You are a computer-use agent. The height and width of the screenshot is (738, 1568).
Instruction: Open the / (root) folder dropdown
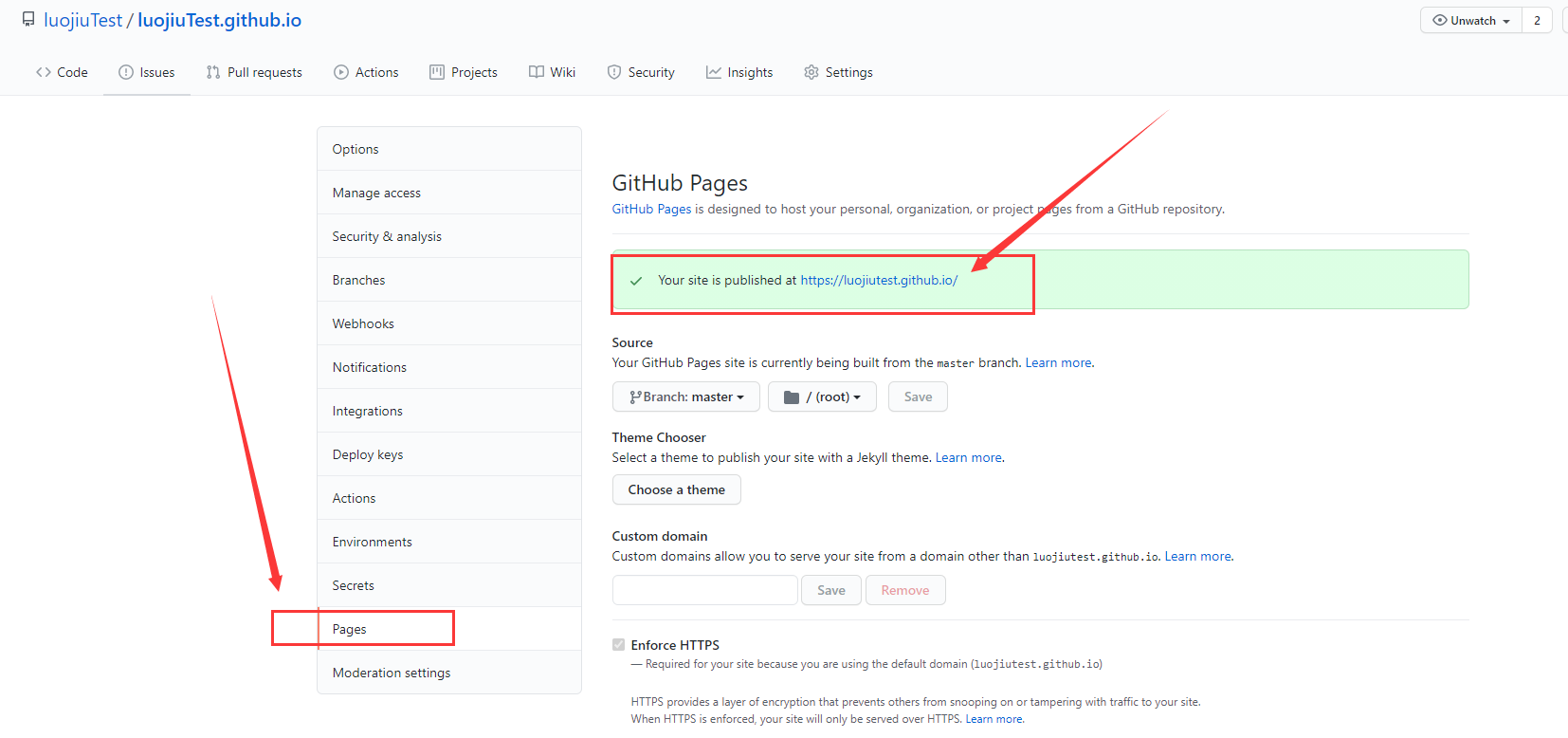point(822,397)
